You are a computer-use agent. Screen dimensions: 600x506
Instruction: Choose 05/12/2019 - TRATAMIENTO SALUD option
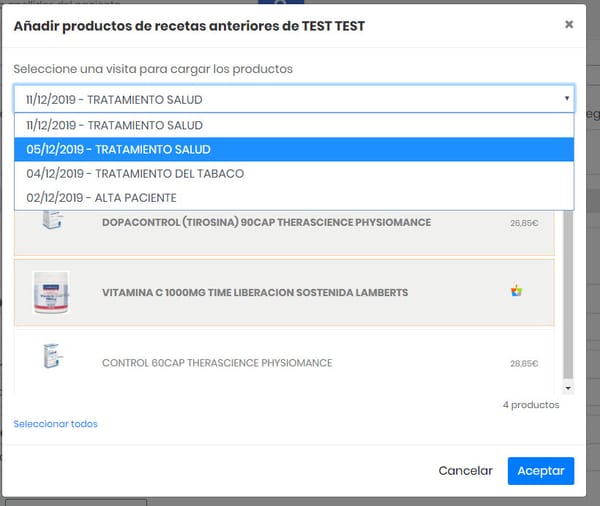tap(294, 149)
